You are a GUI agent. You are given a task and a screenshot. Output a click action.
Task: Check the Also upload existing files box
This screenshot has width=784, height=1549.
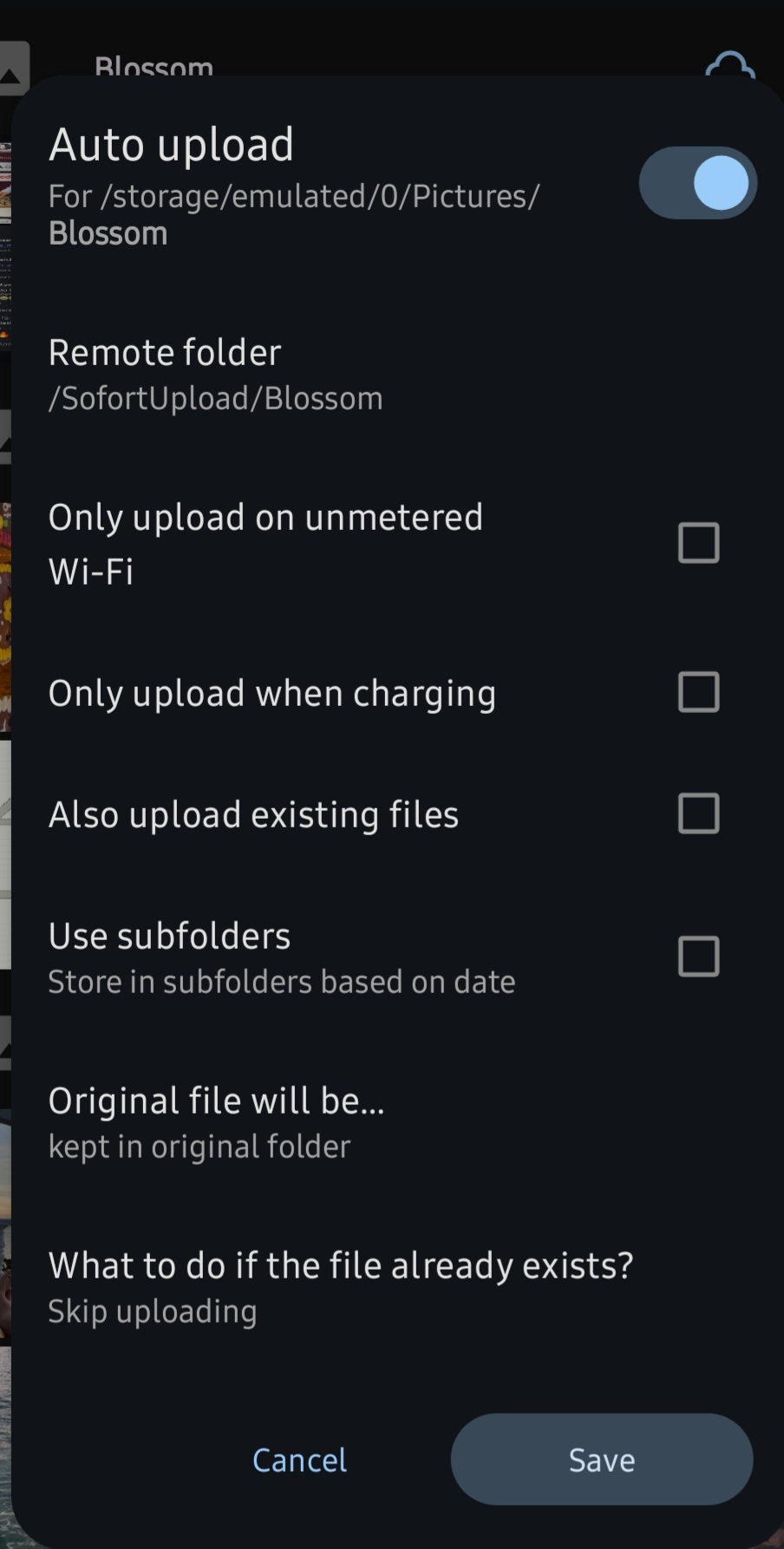tap(698, 814)
